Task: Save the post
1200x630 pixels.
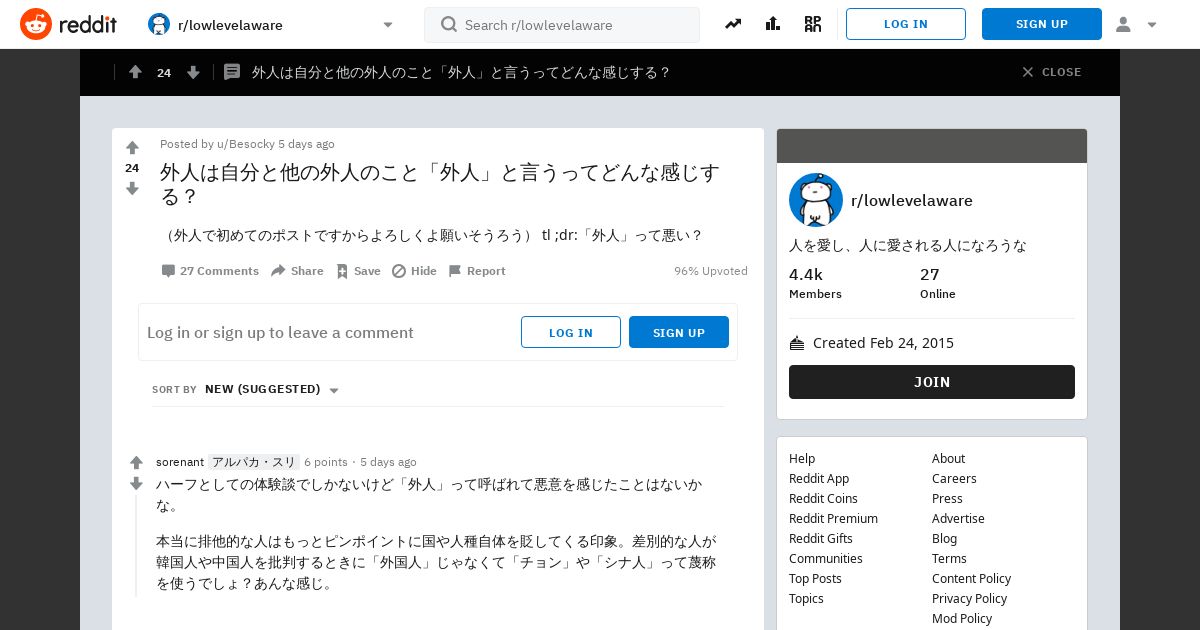Action: (358, 271)
